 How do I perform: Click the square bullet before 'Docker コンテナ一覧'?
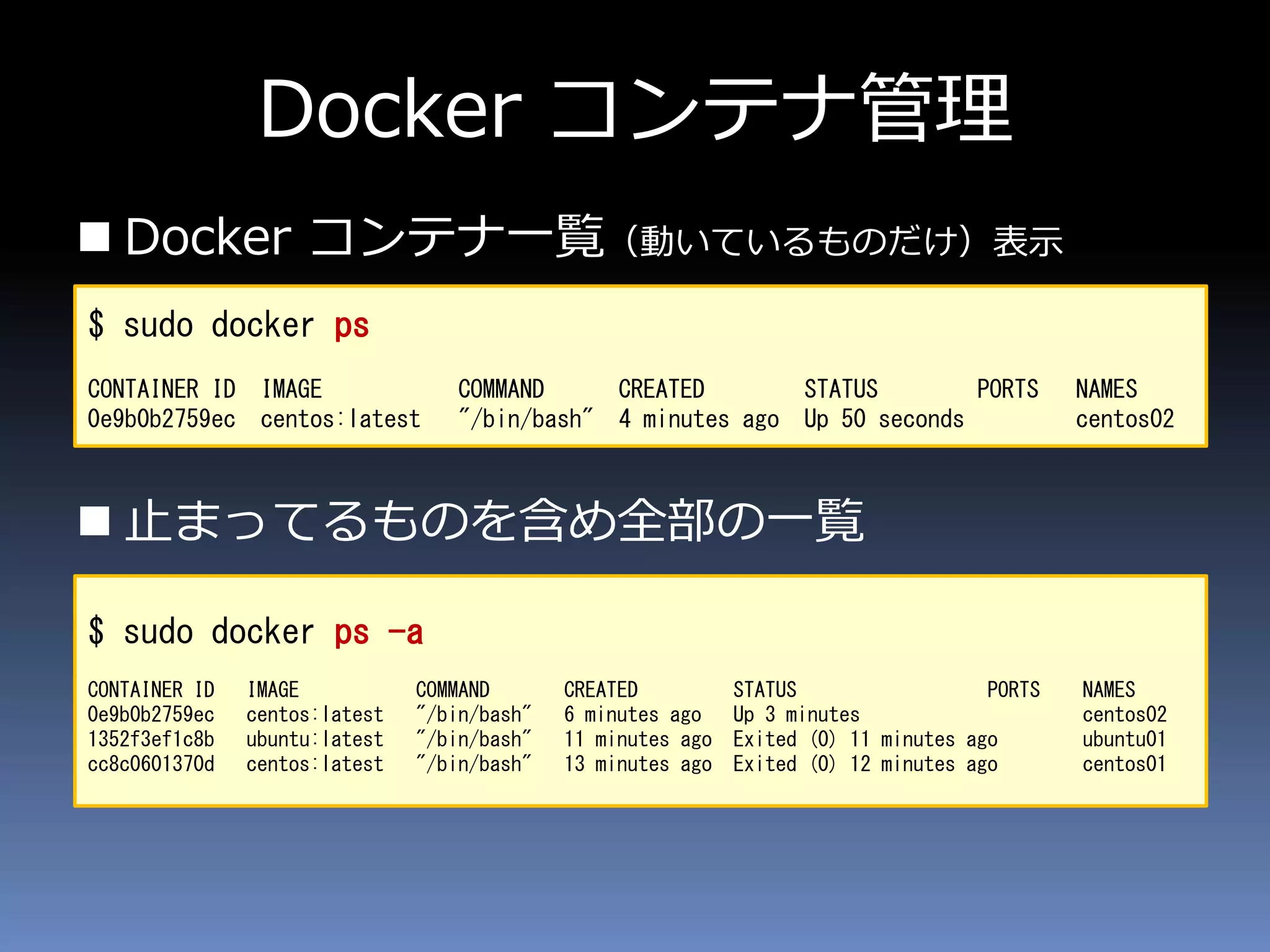tap(95, 236)
